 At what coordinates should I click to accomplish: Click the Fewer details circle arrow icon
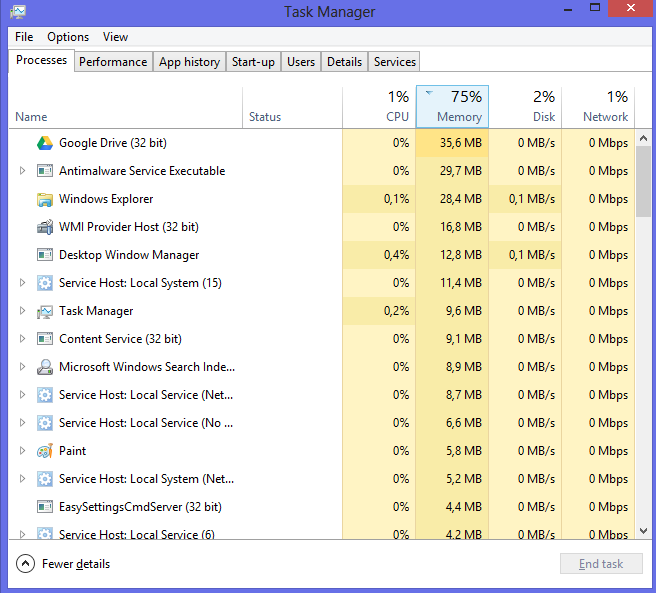[25, 564]
